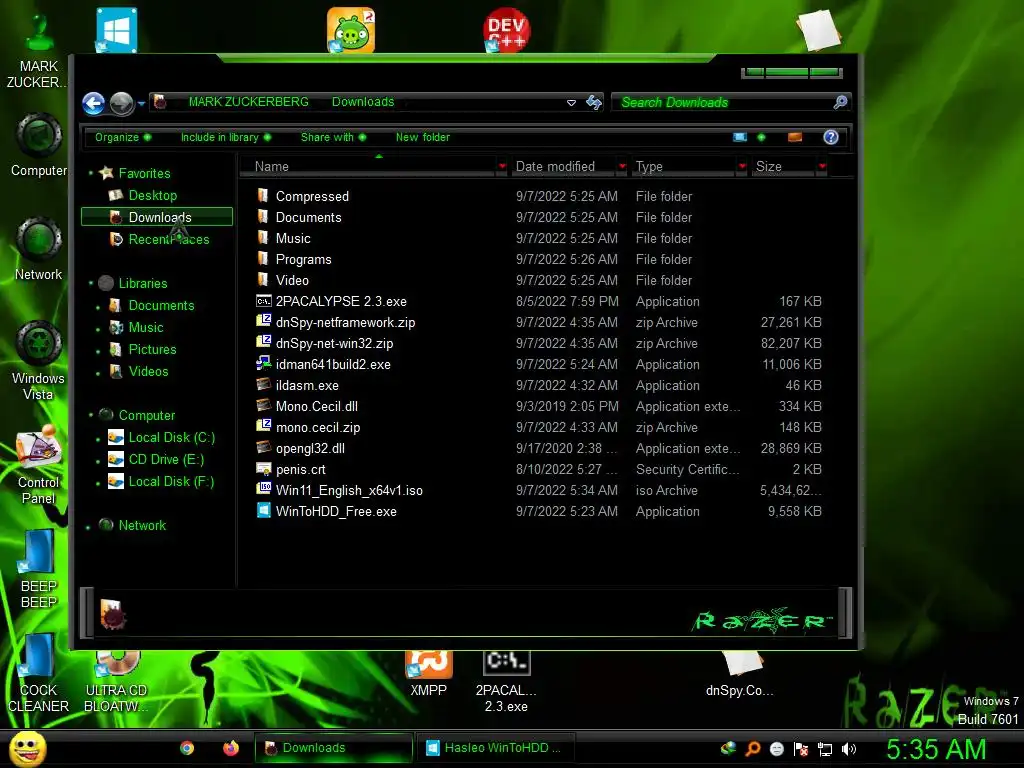Collapse the Favorites tree section
The width and height of the screenshot is (1024, 768).
[91, 174]
